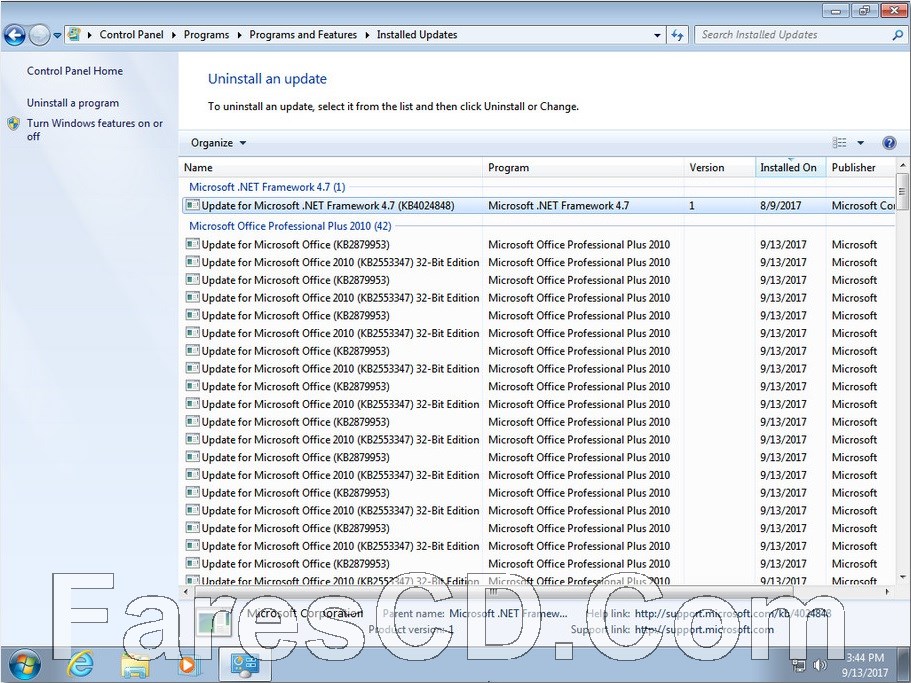
Task: Open the Organize menu
Action: click(218, 143)
